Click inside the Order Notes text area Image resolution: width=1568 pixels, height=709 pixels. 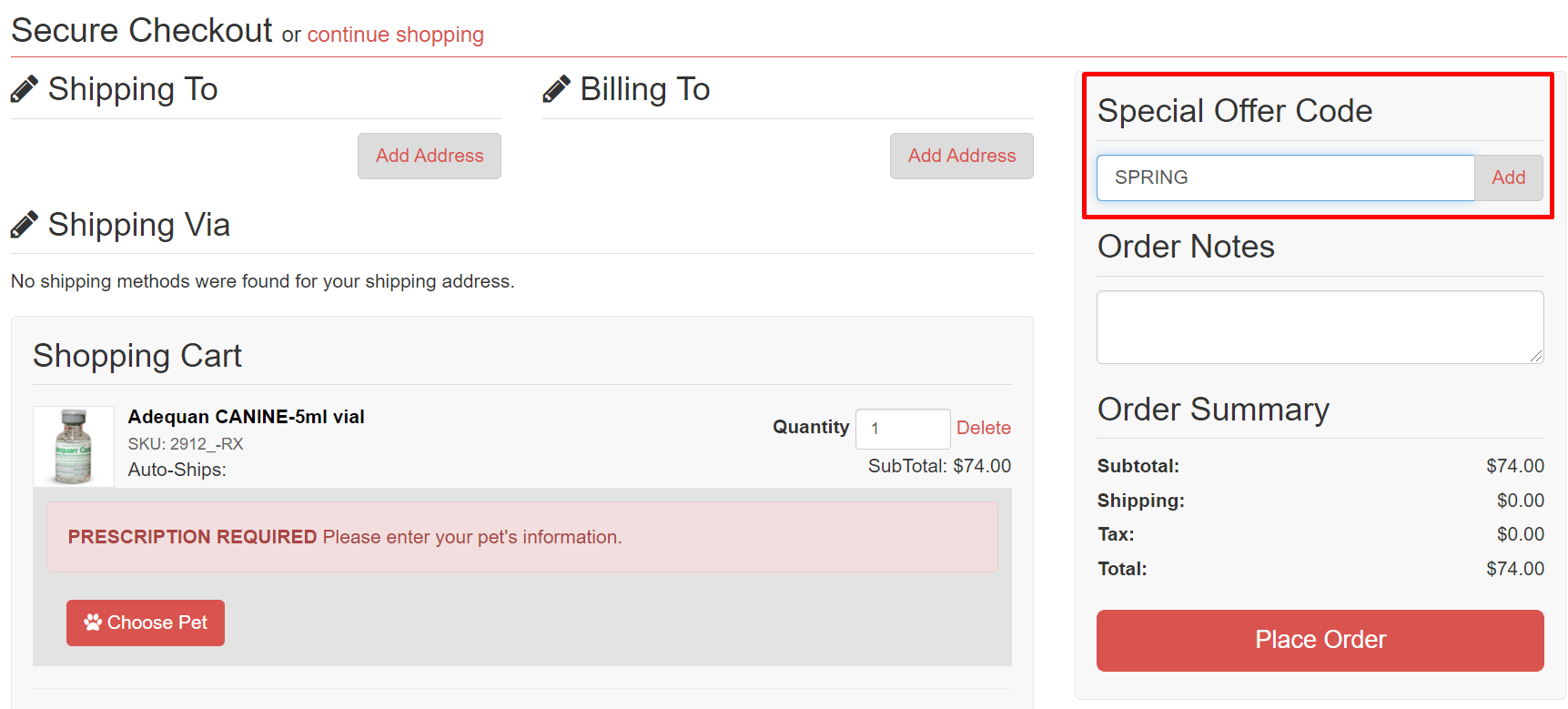[x=1320, y=327]
